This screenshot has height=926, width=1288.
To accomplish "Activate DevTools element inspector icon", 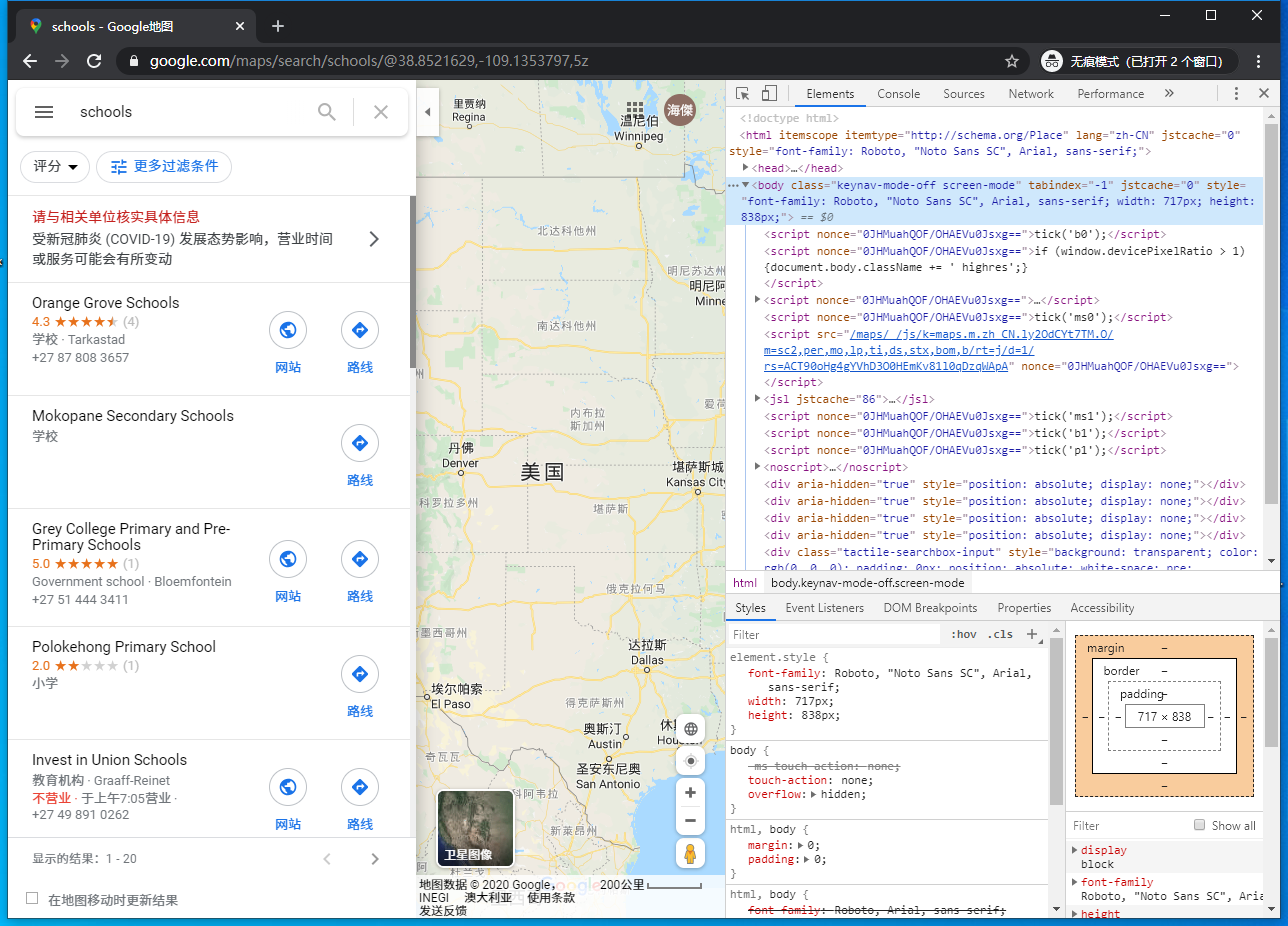I will pos(743,94).
